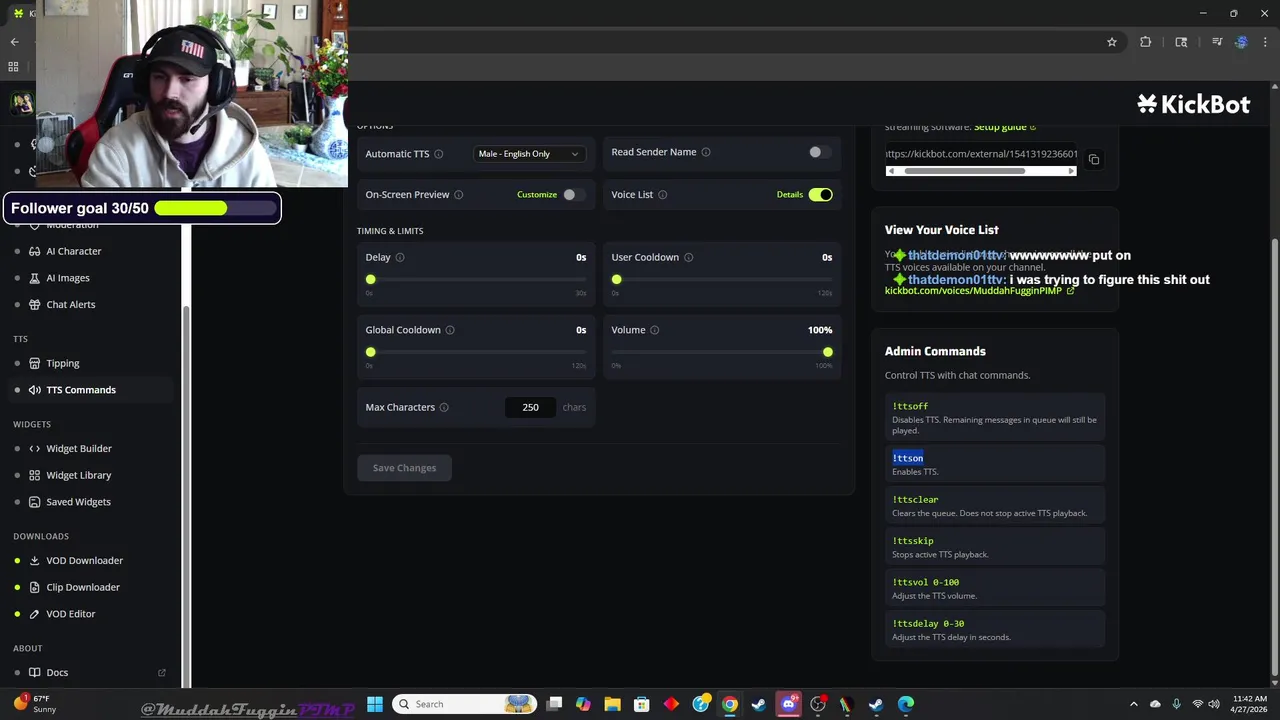Open the Clip Downloader page

[x=82, y=587]
